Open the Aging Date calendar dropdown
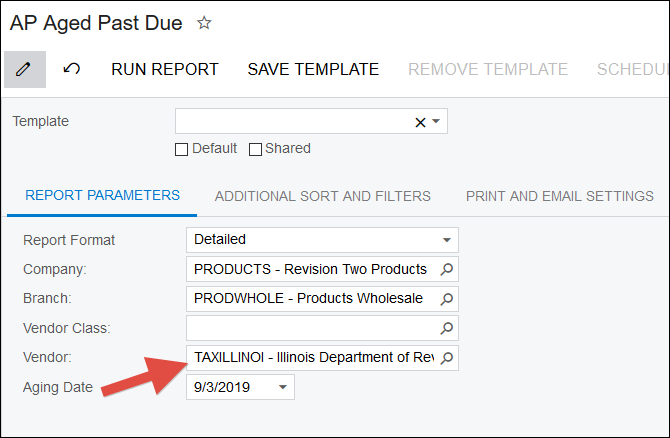 (x=283, y=387)
